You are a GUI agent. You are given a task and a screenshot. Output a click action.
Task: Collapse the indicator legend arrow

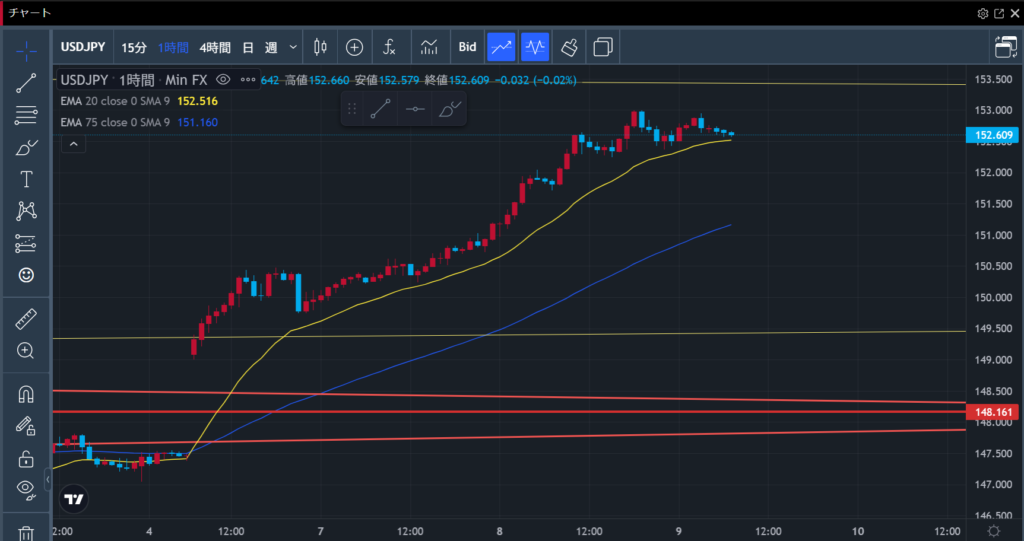(72, 144)
